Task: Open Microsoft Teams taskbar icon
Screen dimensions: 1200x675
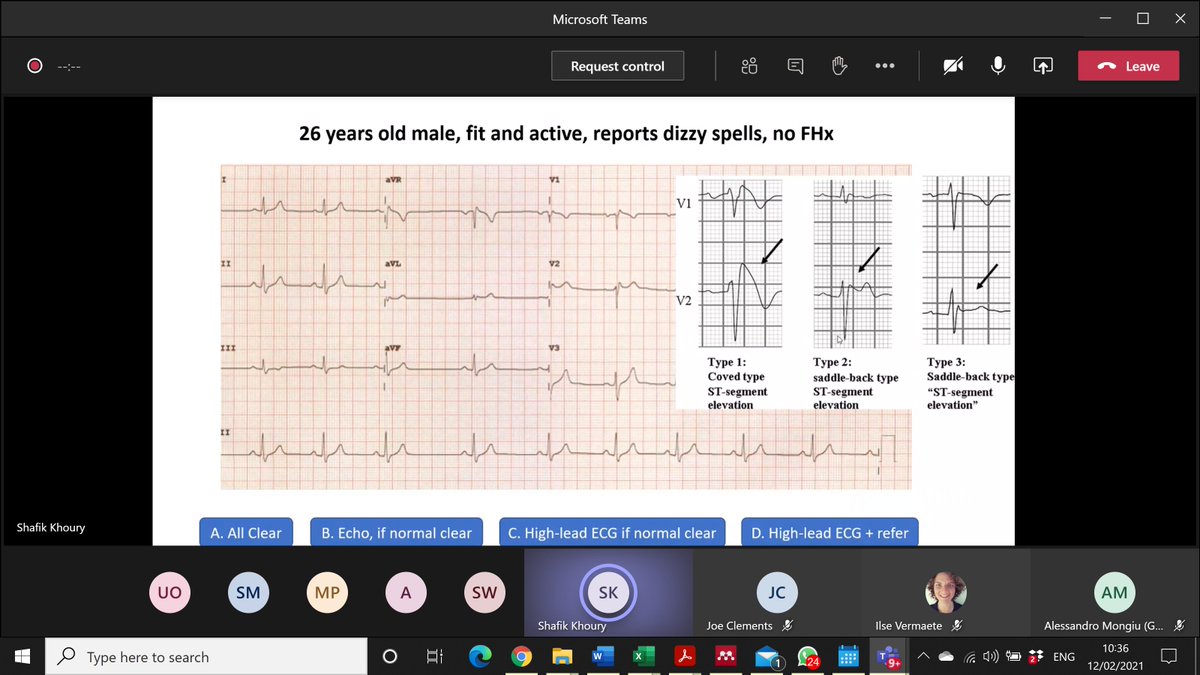Action: pos(889,657)
